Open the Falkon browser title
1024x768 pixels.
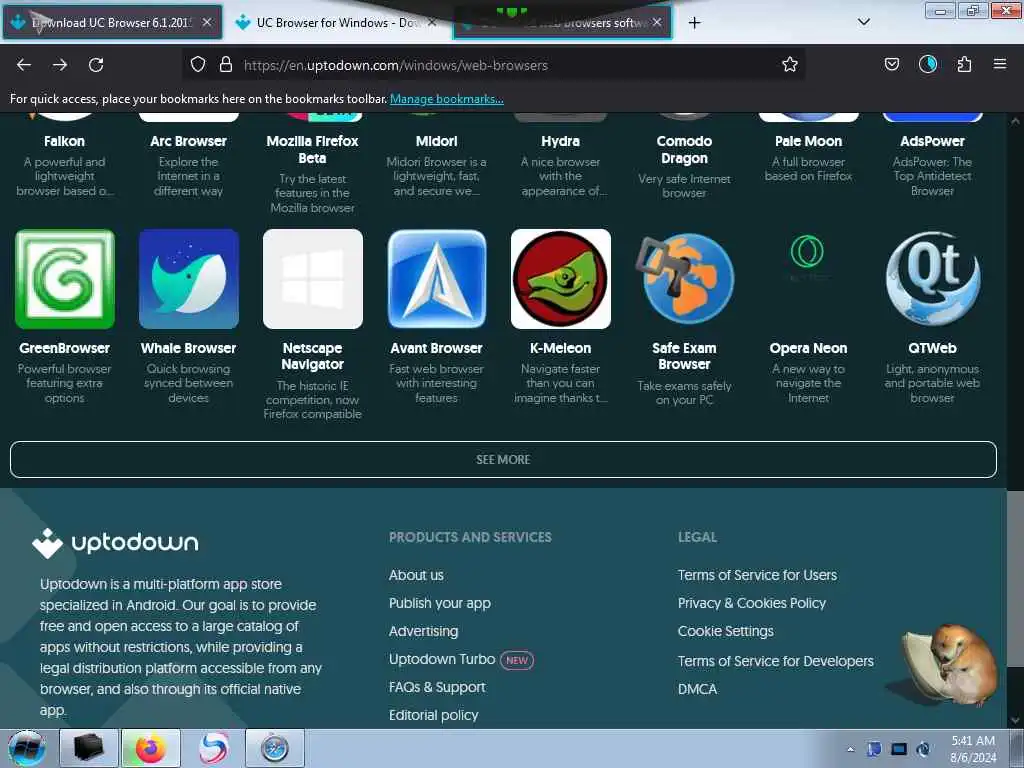point(64,141)
